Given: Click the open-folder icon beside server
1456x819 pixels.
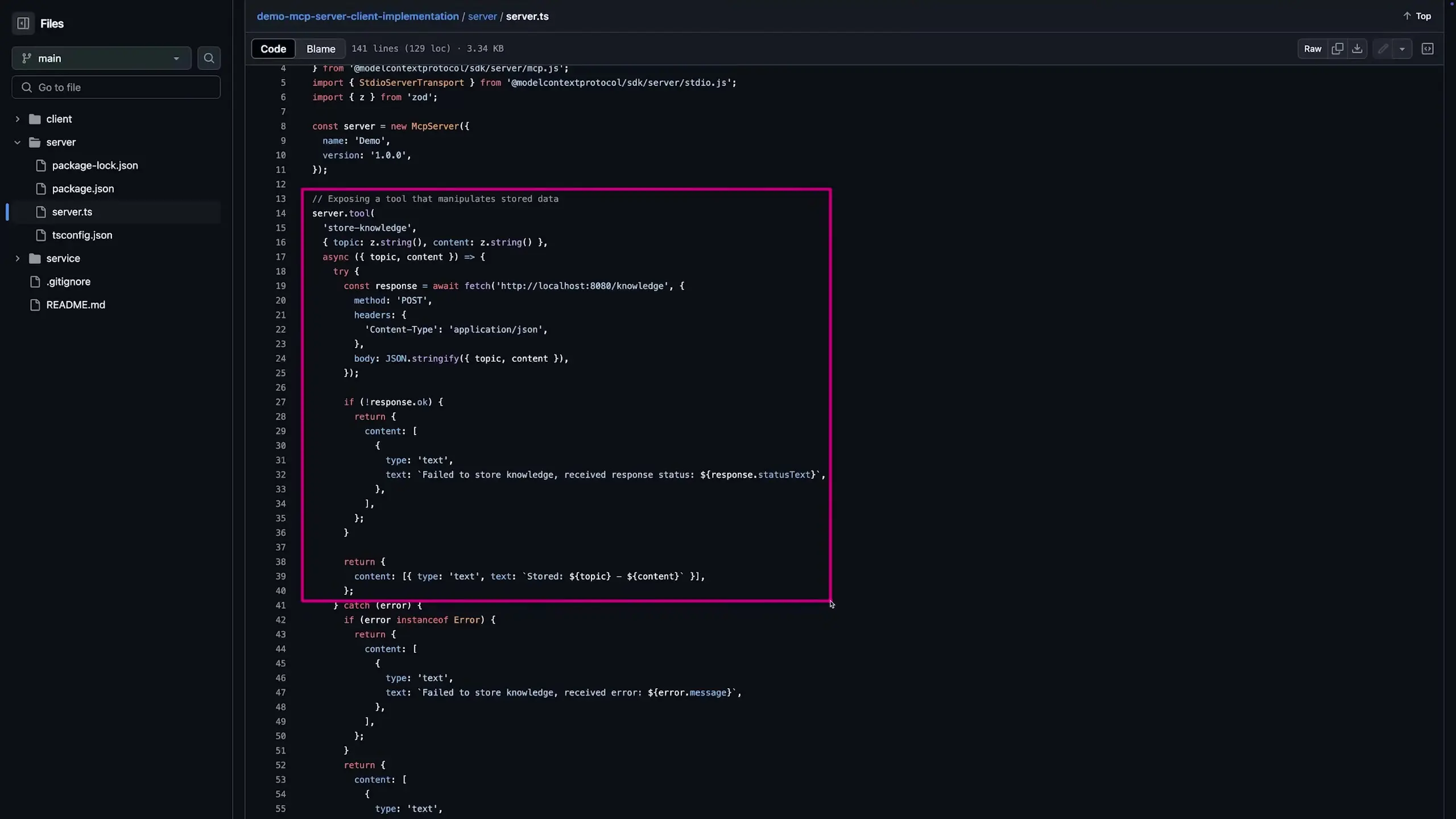Looking at the screenshot, I should 35,142.
